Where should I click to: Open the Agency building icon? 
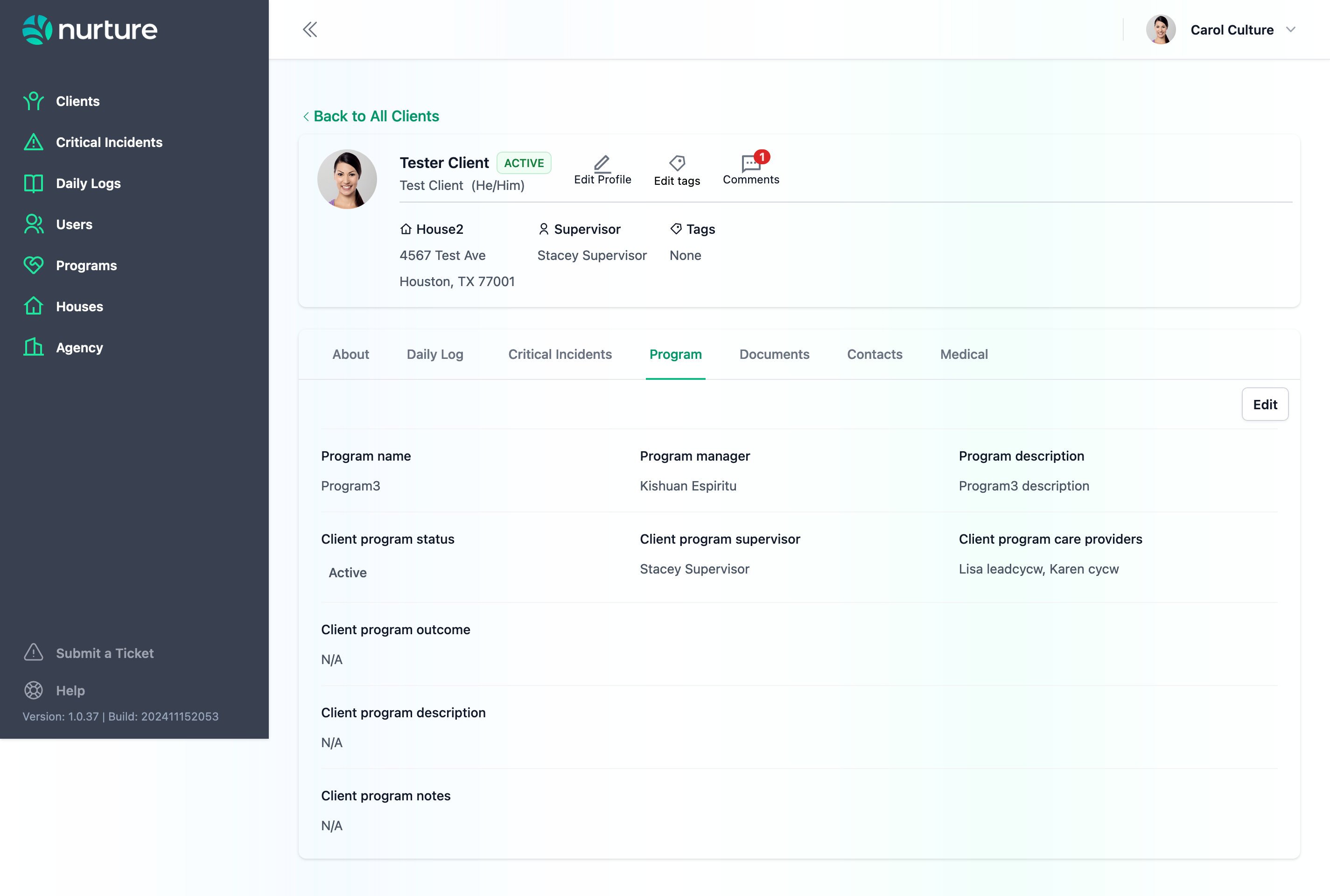tap(33, 347)
